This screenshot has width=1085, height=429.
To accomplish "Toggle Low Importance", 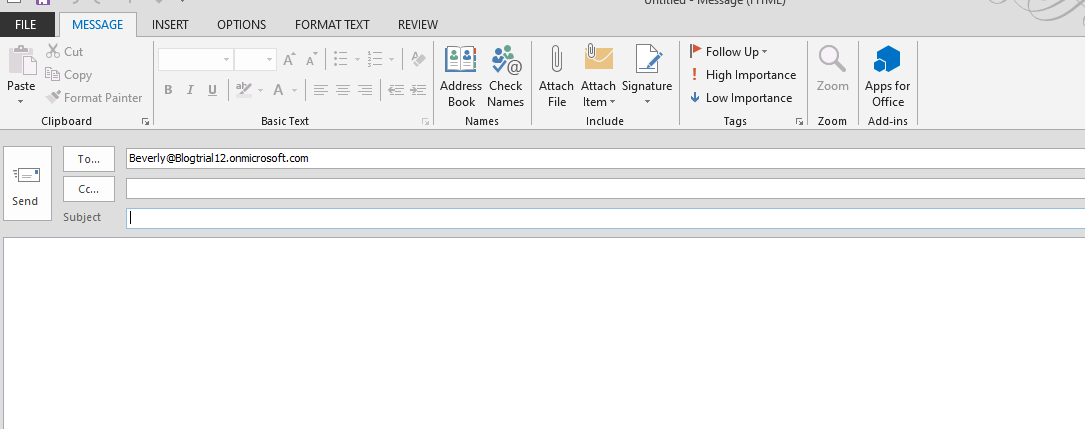I will (x=741, y=98).
